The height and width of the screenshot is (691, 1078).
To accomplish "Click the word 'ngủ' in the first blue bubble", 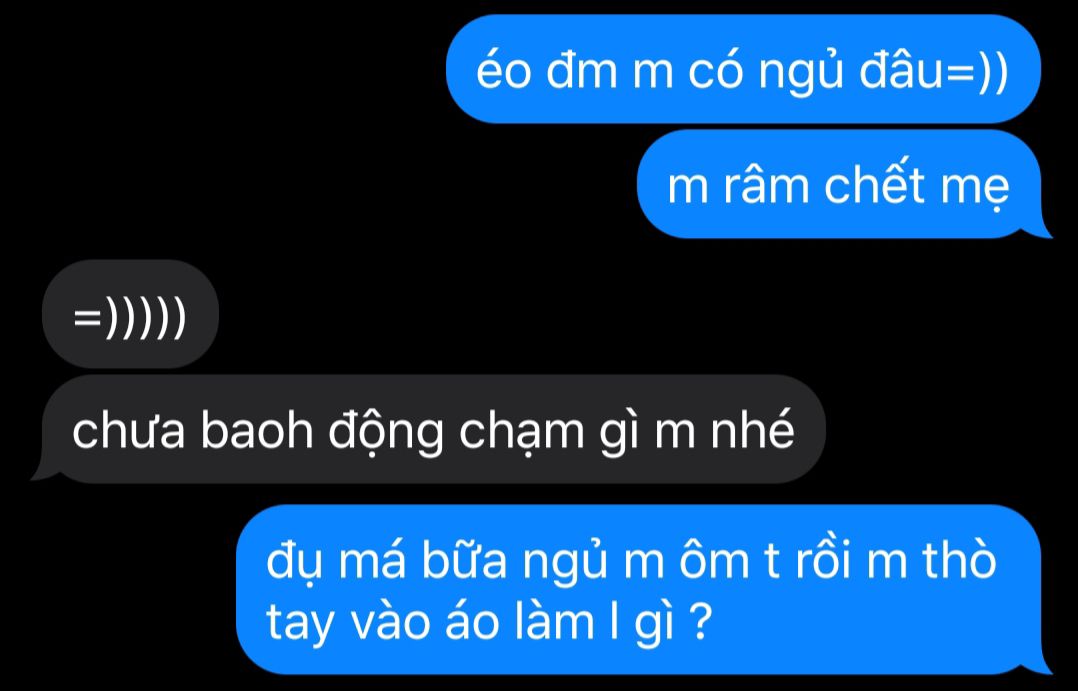I will (800, 71).
